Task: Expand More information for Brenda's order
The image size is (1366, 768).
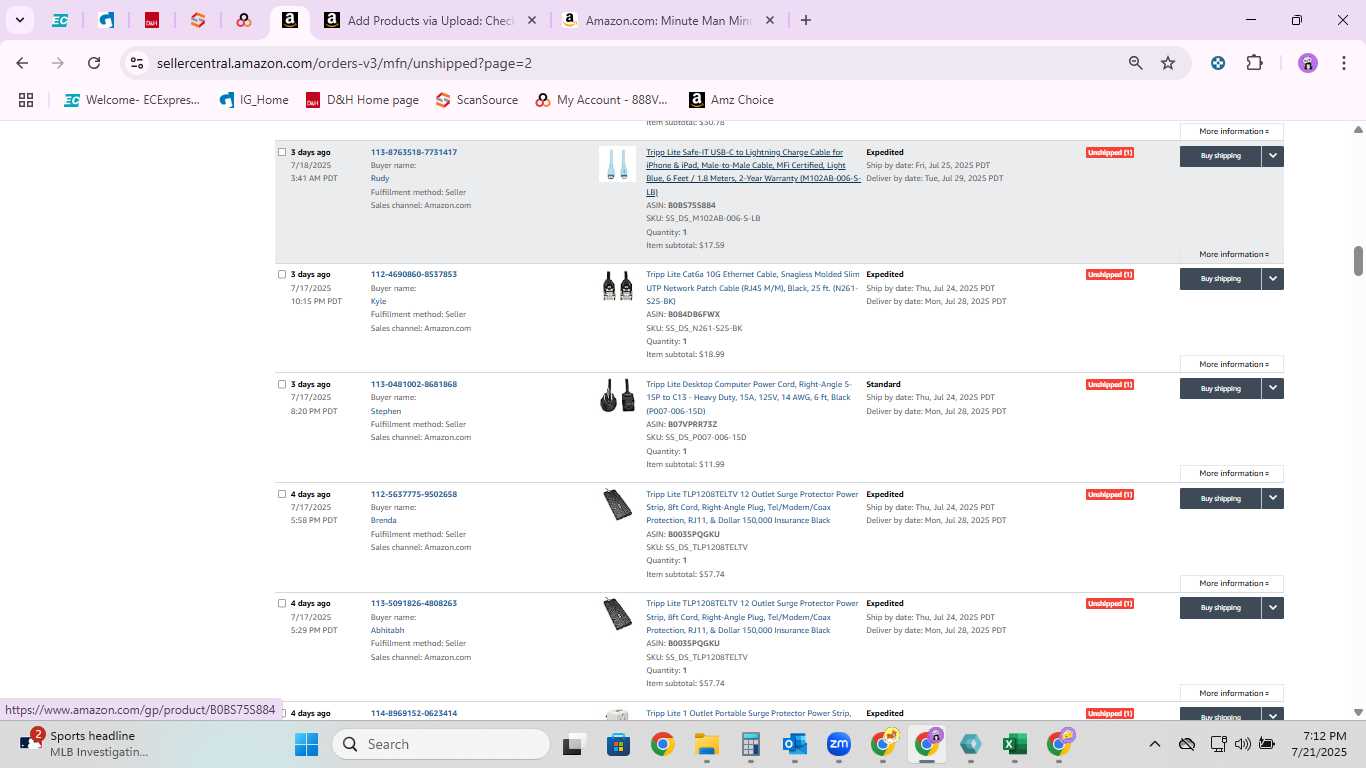Action: point(1232,583)
